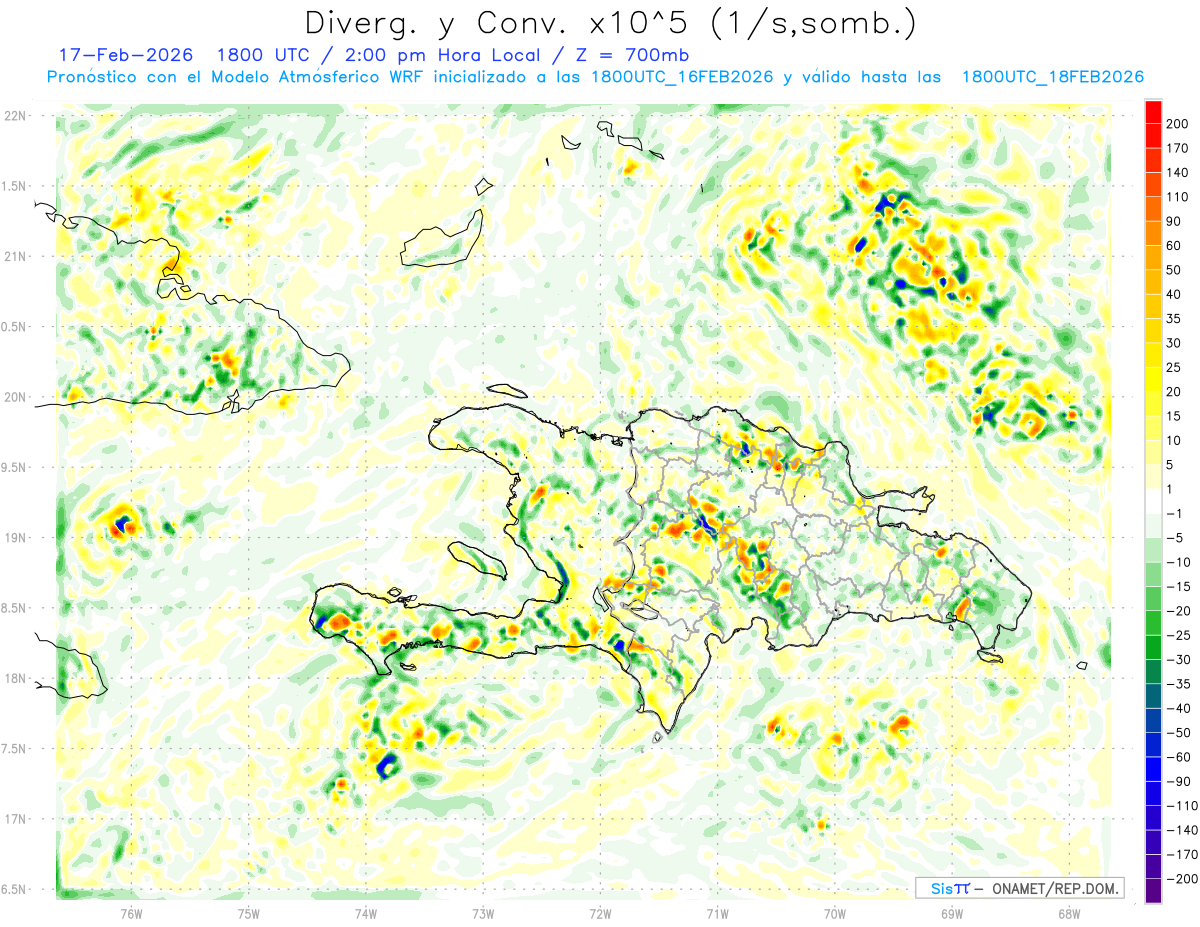
Task: Click the 7.5N latitude label
Action: (x=14, y=749)
